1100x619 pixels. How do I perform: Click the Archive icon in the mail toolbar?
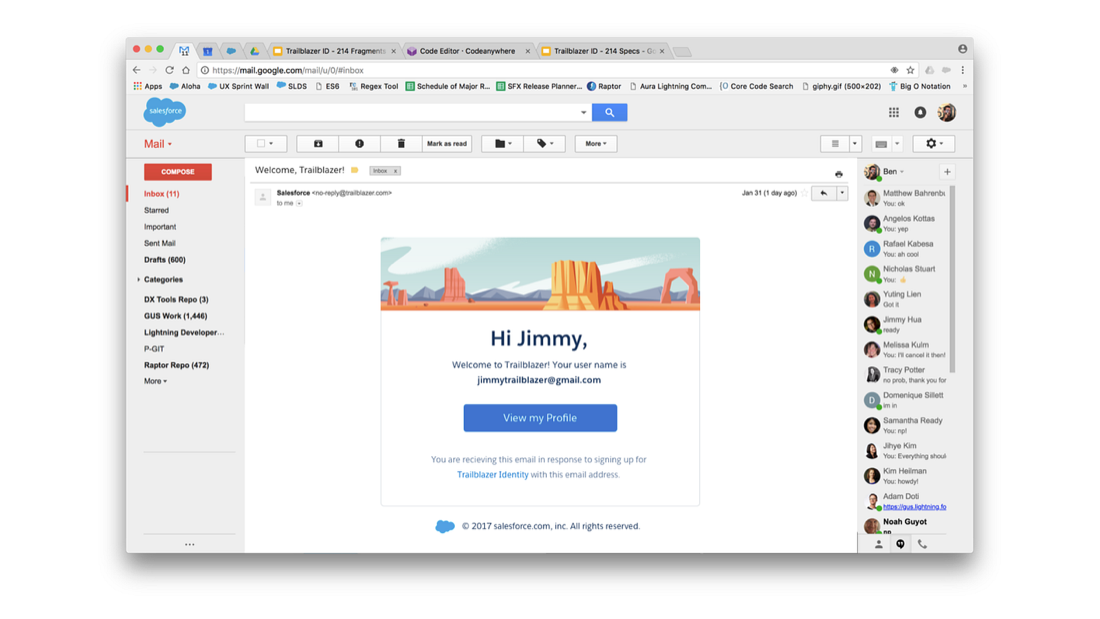coord(318,144)
